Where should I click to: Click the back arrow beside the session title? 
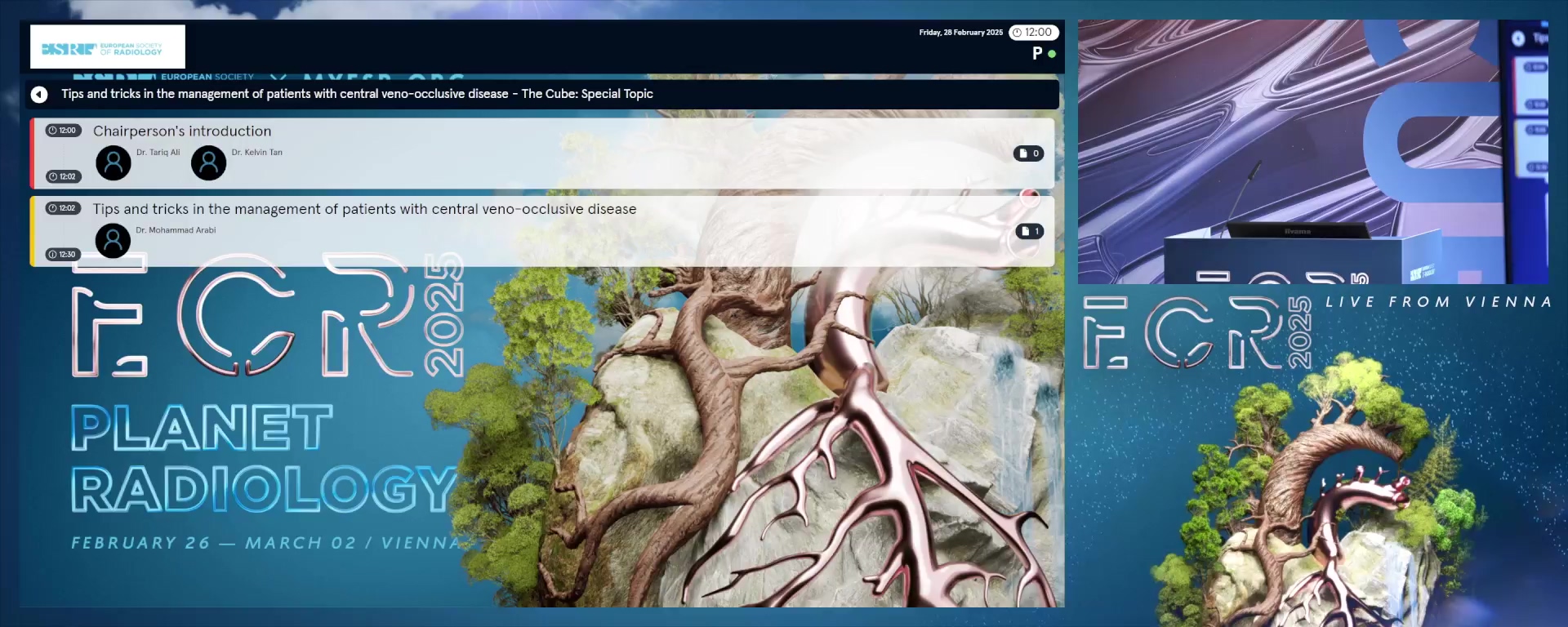pos(39,95)
